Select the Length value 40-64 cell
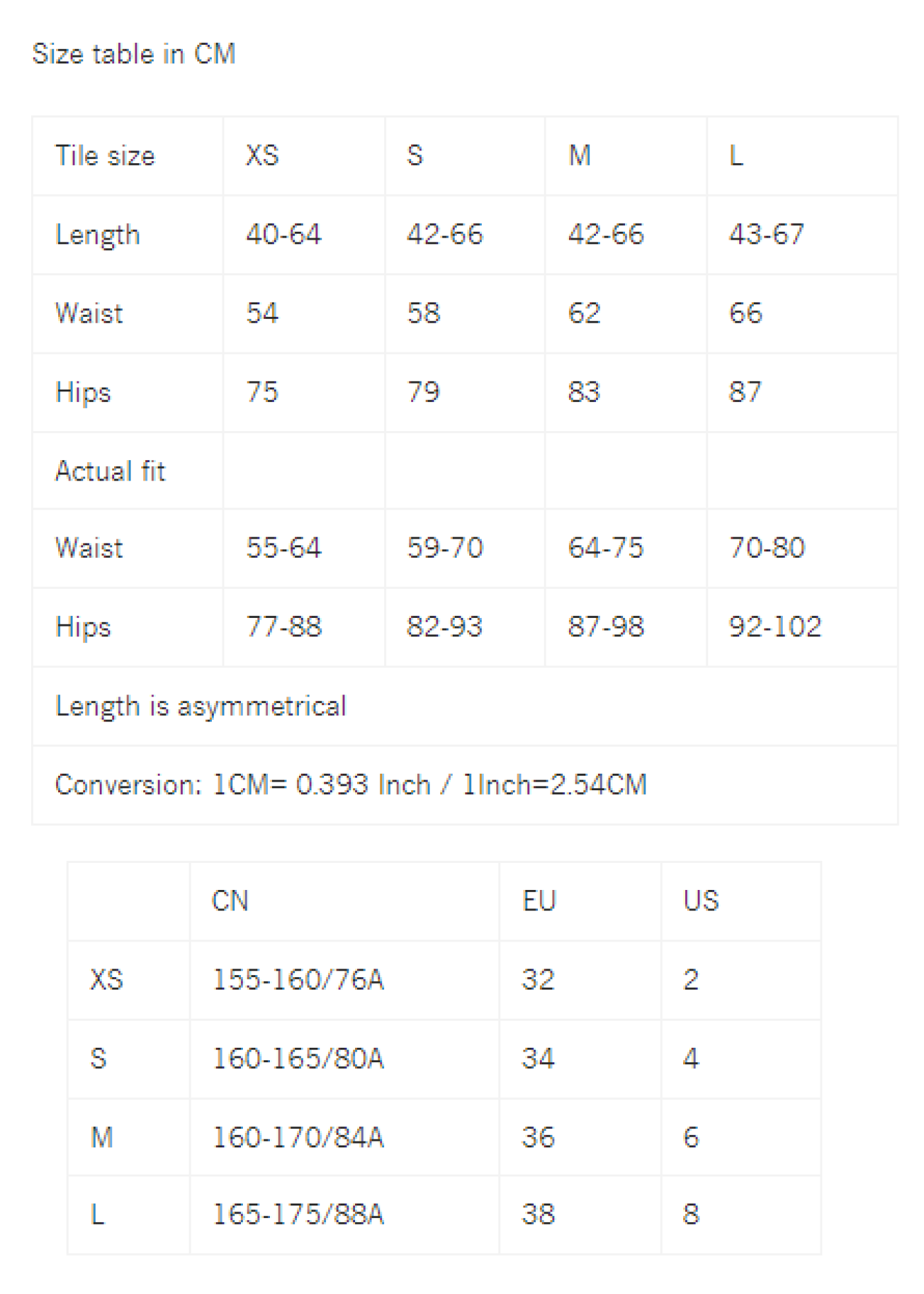This screenshot has width=924, height=1294. pyautogui.click(x=304, y=235)
